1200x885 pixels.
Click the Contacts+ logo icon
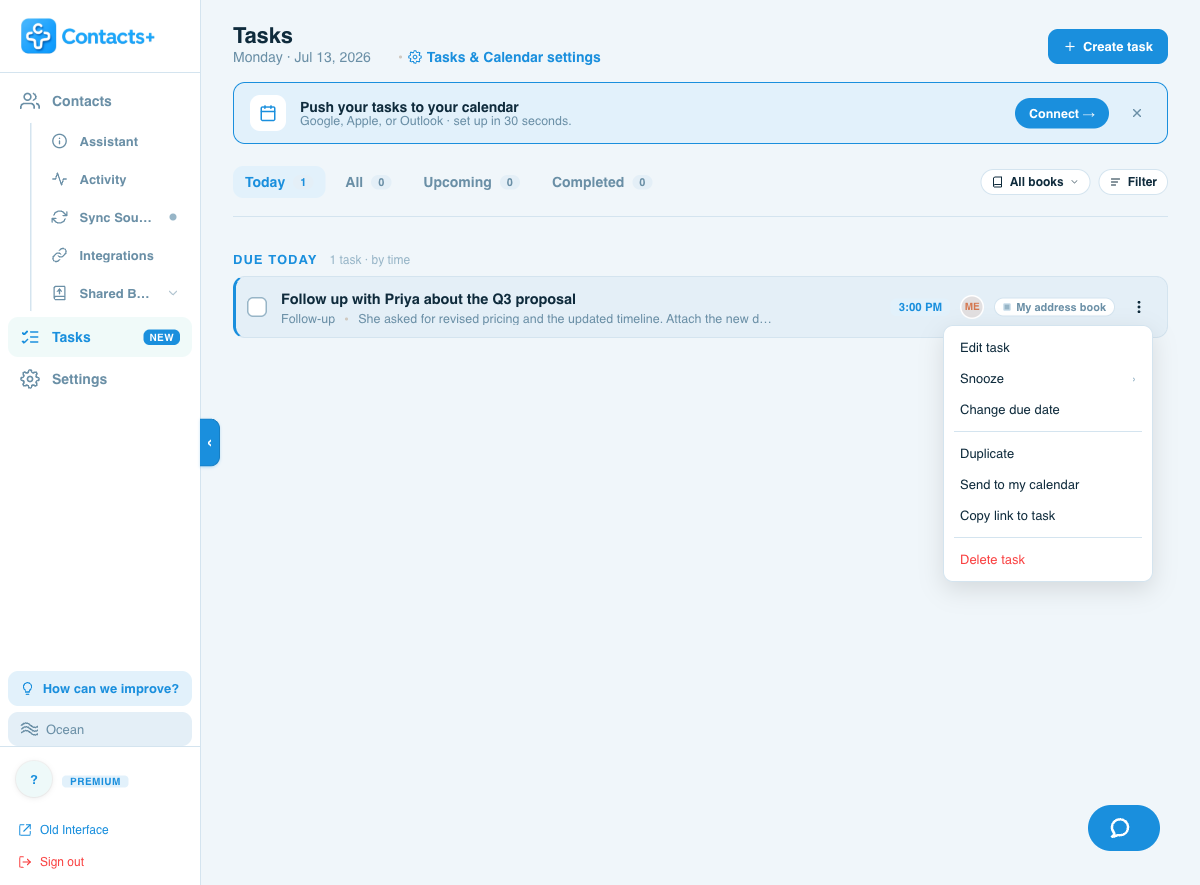coord(39,36)
